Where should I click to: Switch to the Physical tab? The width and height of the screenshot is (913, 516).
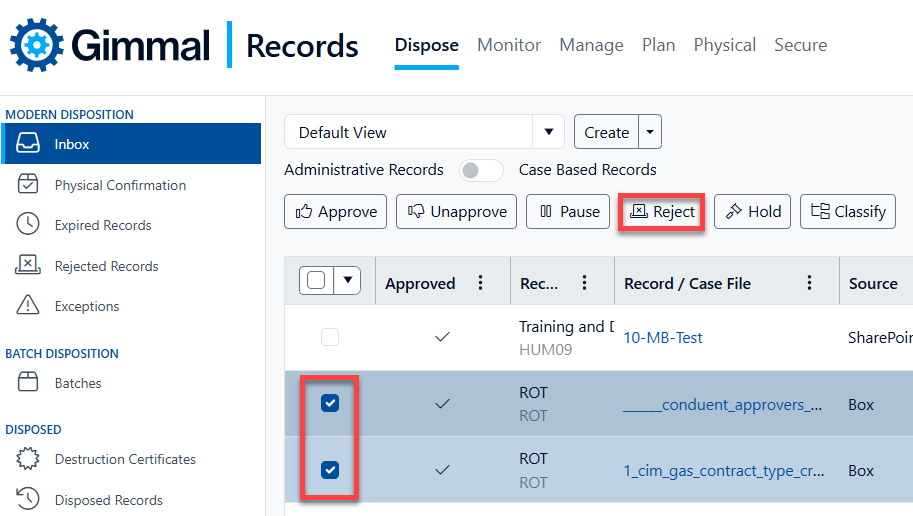pos(724,45)
